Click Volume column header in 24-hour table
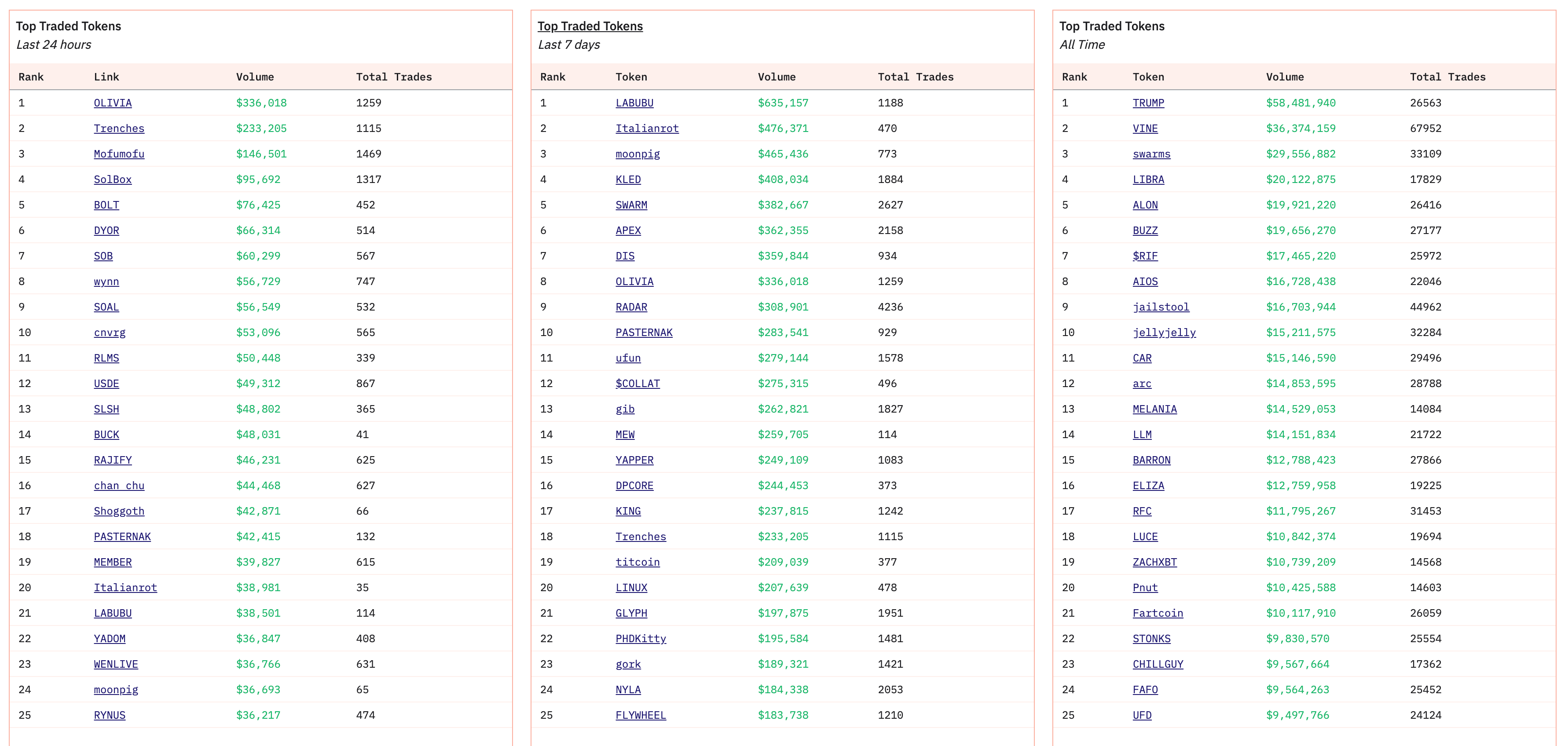1568x746 pixels. tap(254, 77)
